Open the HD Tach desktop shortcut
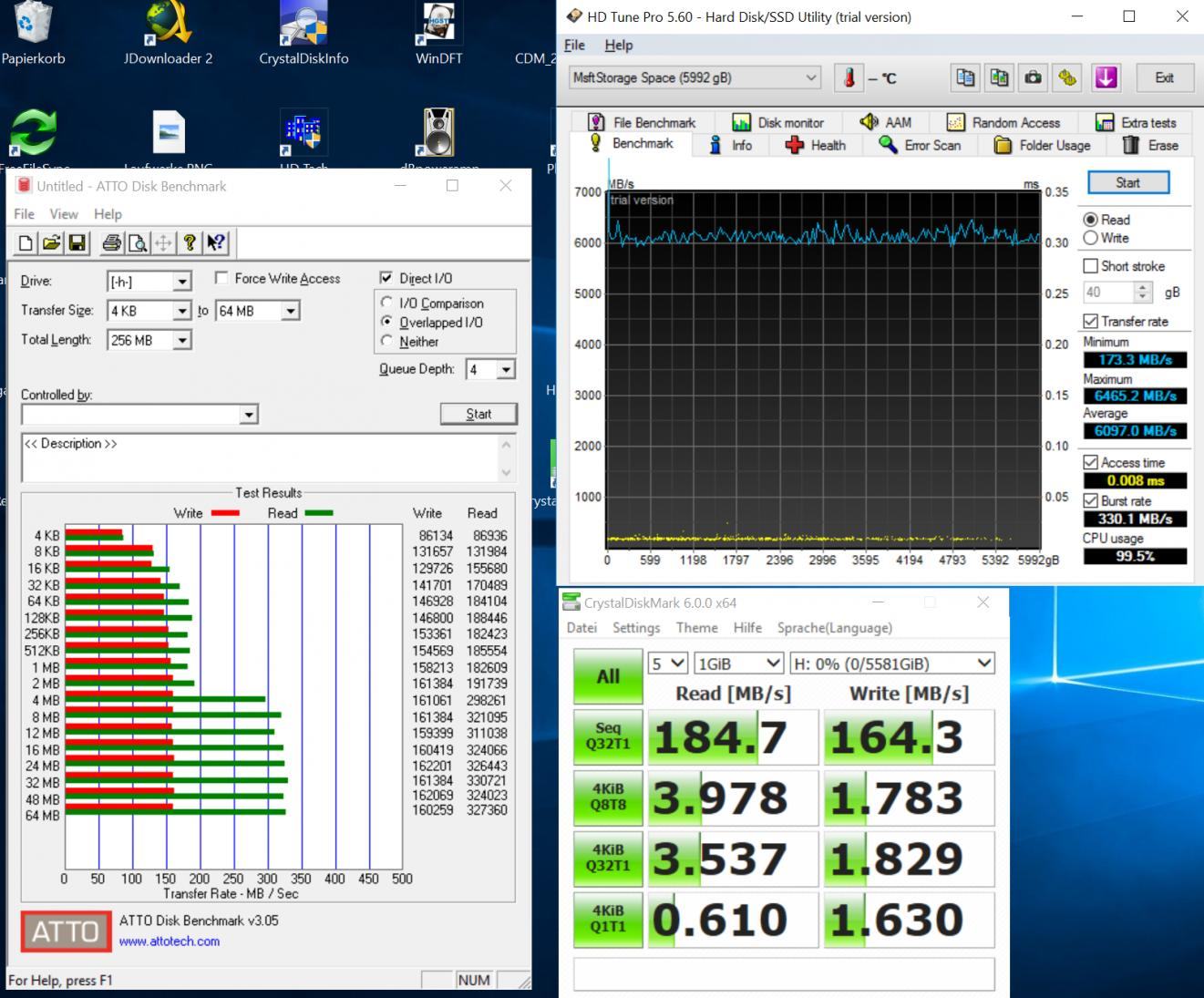The image size is (1204, 998). coord(304,133)
